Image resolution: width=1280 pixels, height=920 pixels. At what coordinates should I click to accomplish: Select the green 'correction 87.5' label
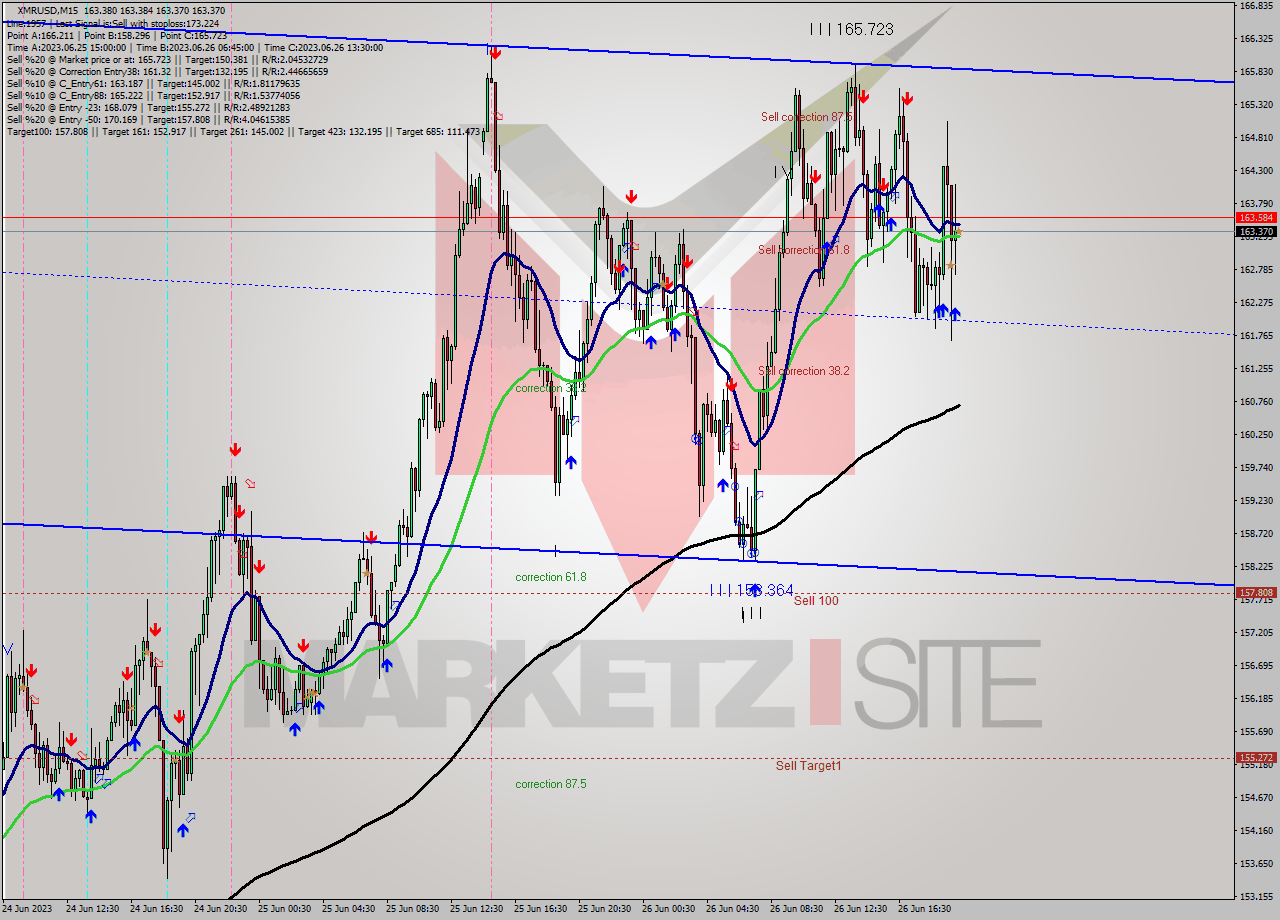tap(551, 784)
